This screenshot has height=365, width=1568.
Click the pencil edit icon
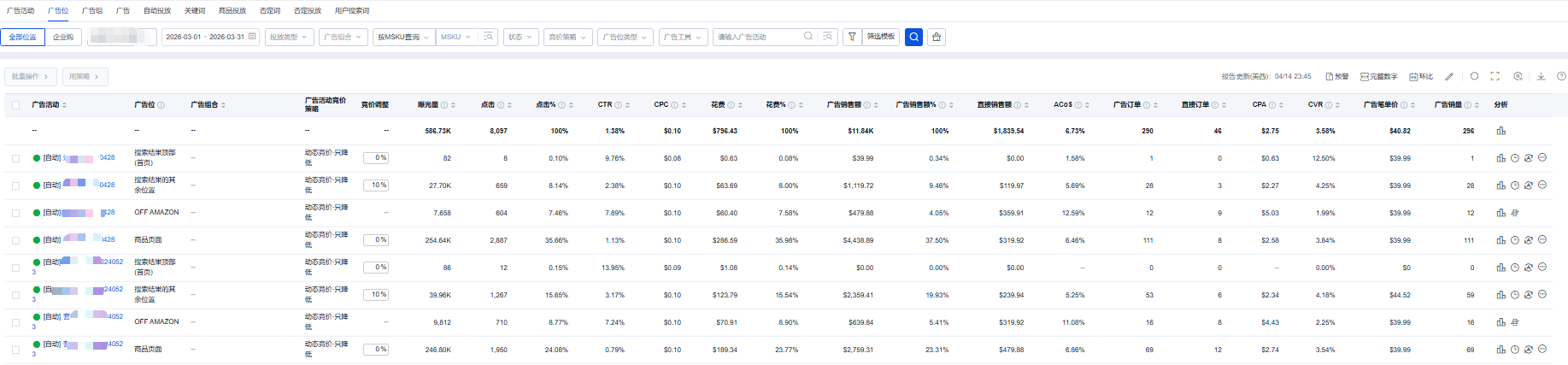point(1449,76)
